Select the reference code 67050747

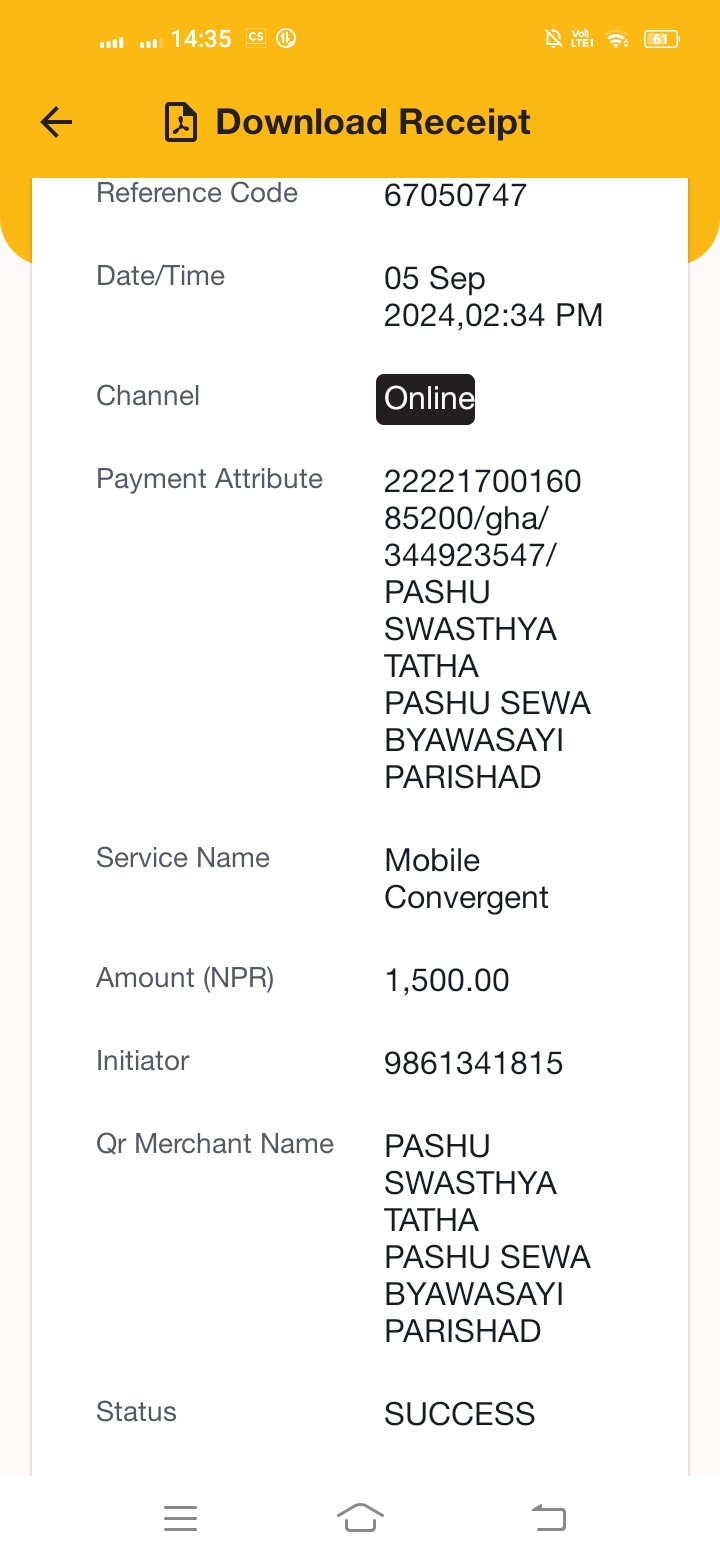point(455,195)
